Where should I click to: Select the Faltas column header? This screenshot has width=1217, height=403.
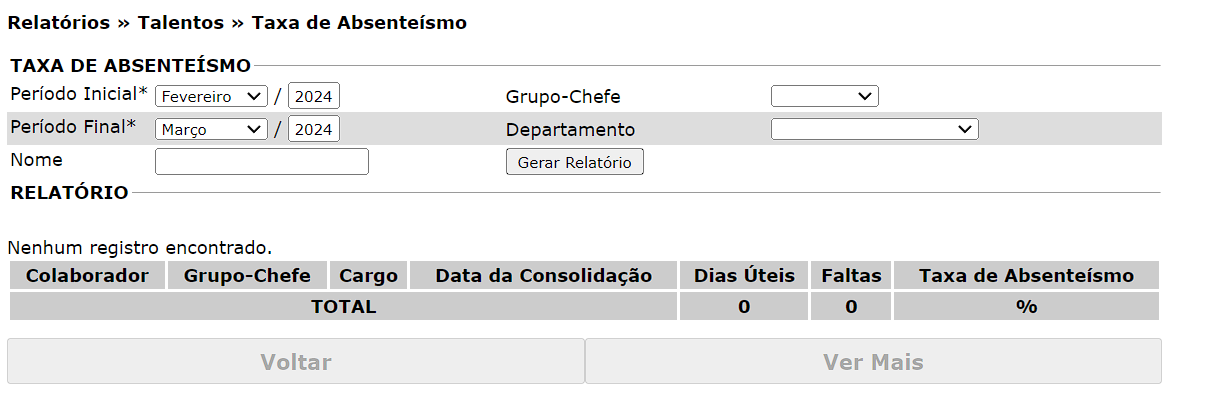(x=851, y=276)
